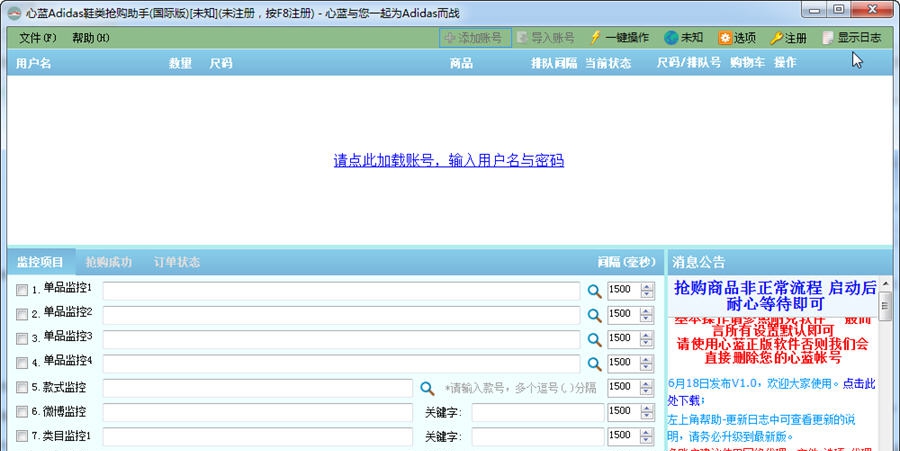The width and height of the screenshot is (900, 451).
Task: Click the 款式监控 interval stepper arrows
Action: tap(647, 388)
